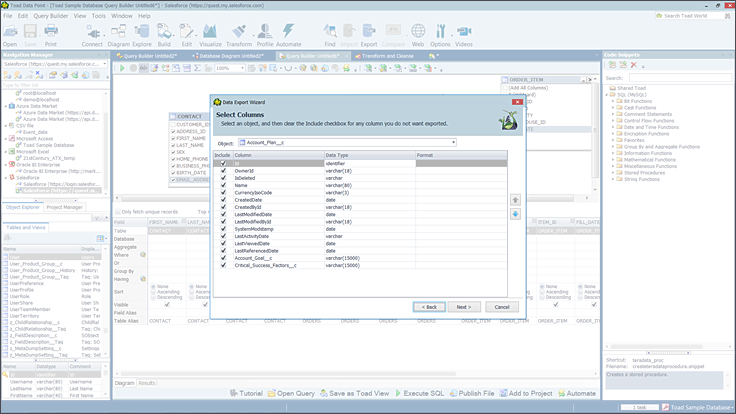Uncheck Include for CreatedDate column
This screenshot has height=414, width=736.
223,199
